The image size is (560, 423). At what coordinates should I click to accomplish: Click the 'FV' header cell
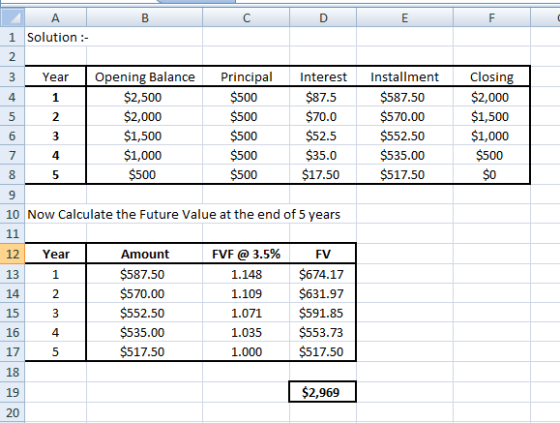323,254
